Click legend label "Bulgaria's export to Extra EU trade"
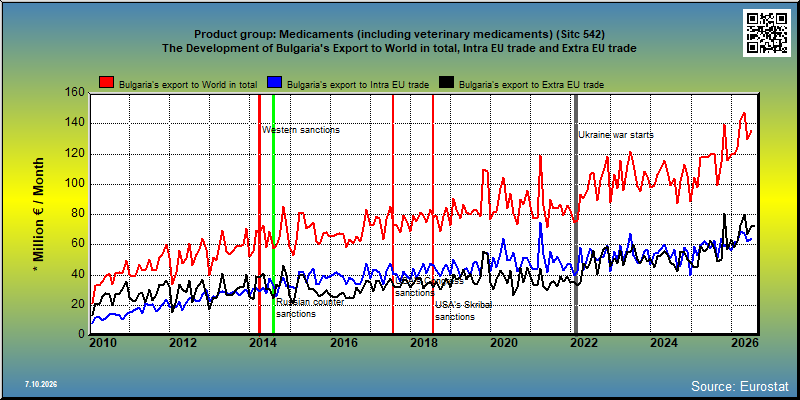 click(532, 85)
